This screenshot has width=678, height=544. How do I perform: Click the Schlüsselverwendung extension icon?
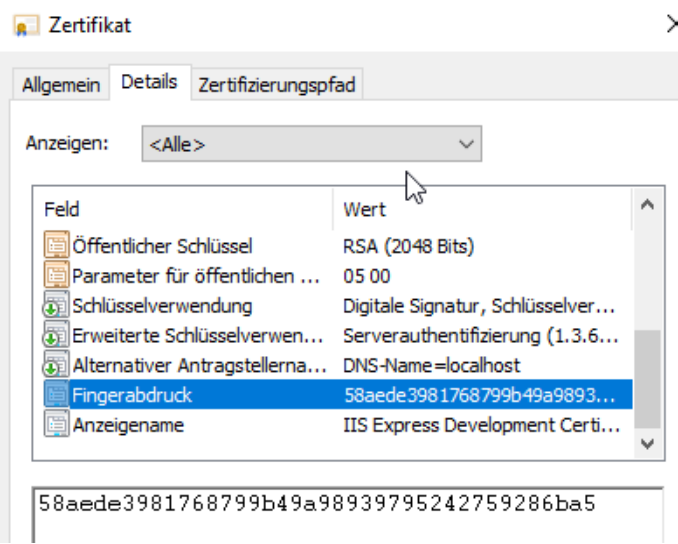click(55, 304)
